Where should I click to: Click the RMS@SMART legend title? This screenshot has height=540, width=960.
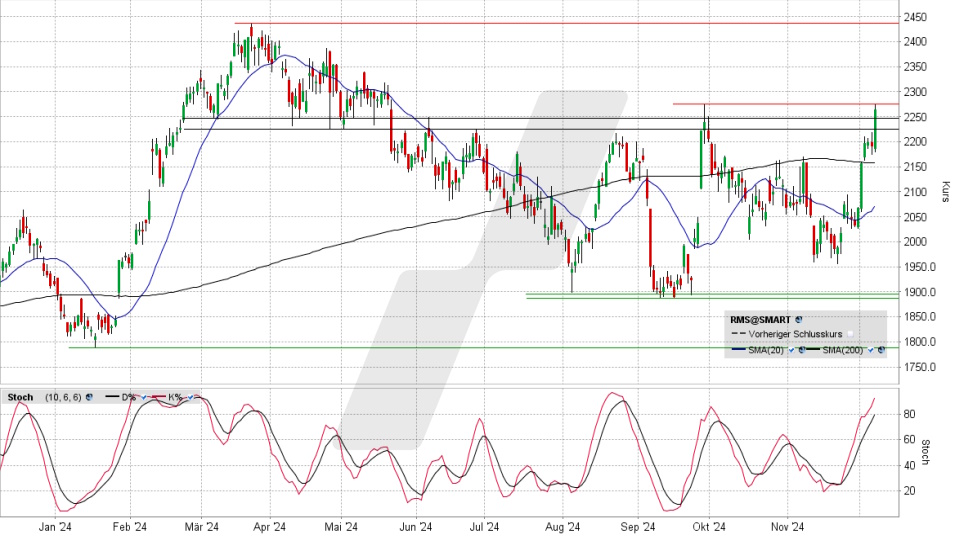pyautogui.click(x=760, y=319)
